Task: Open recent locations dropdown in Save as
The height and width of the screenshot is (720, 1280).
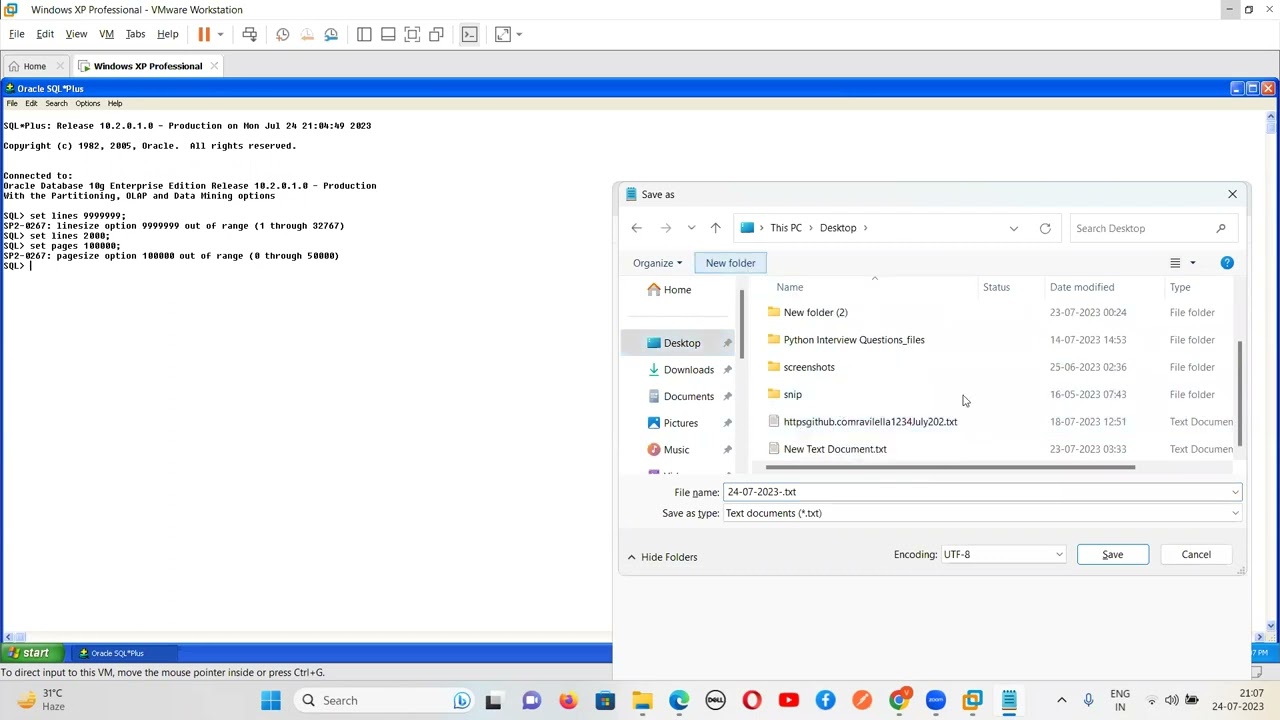Action: pos(691,228)
